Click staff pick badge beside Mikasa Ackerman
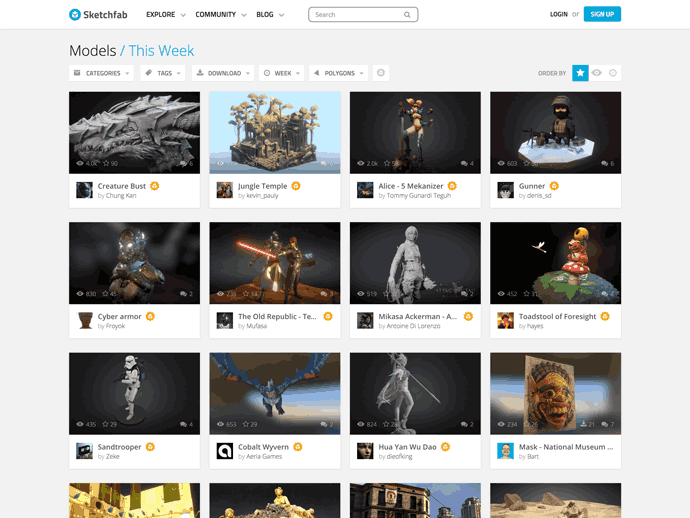The height and width of the screenshot is (518, 690). coord(469,316)
